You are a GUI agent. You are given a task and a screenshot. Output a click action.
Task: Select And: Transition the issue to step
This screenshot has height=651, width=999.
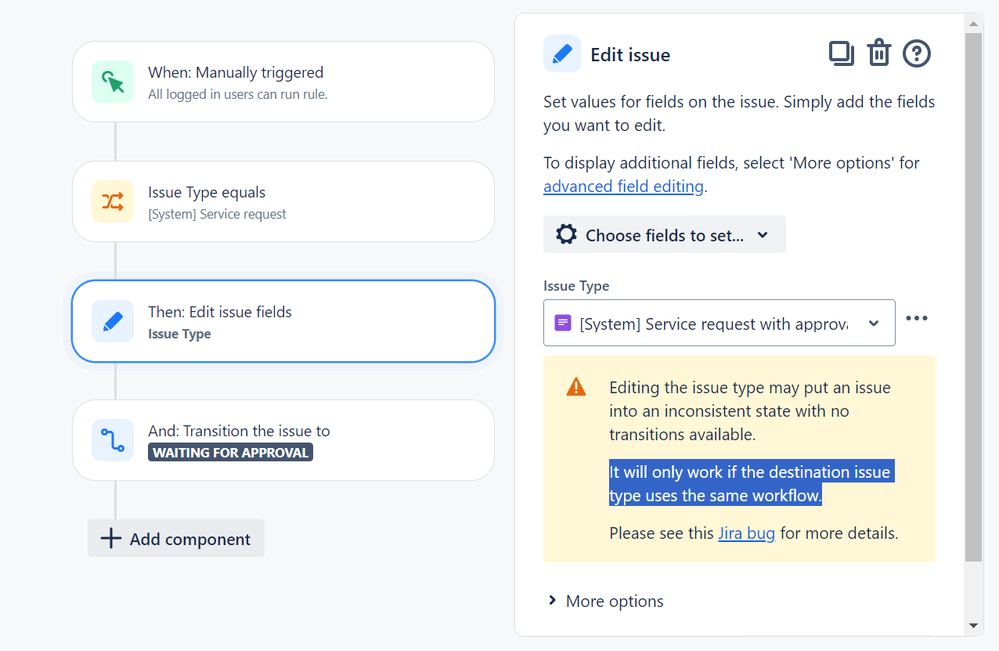(284, 440)
